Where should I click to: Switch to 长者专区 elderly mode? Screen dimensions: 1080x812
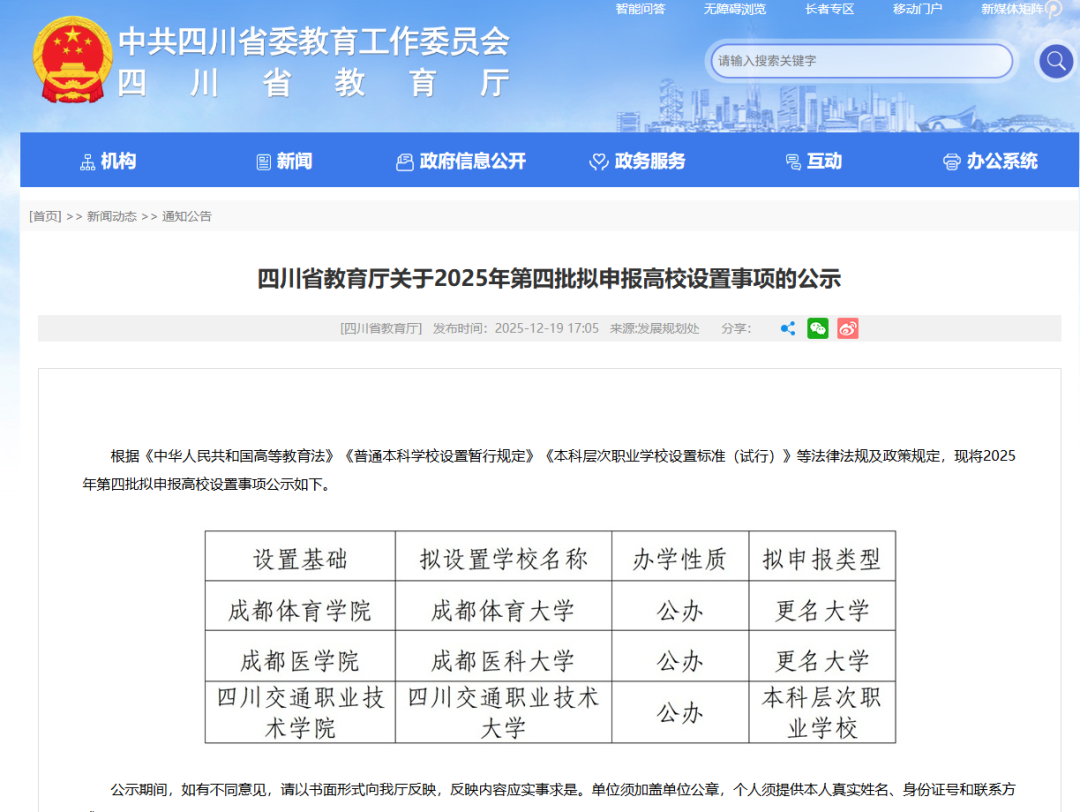[829, 9]
